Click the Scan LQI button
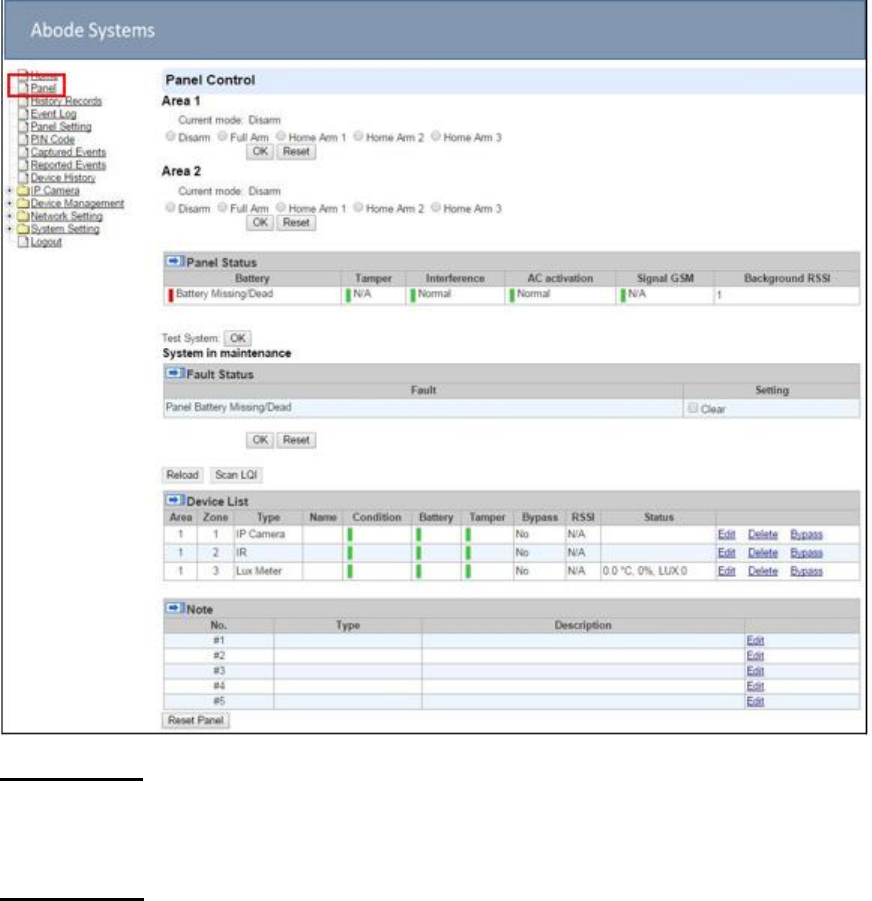The image size is (872, 901). tap(236, 475)
